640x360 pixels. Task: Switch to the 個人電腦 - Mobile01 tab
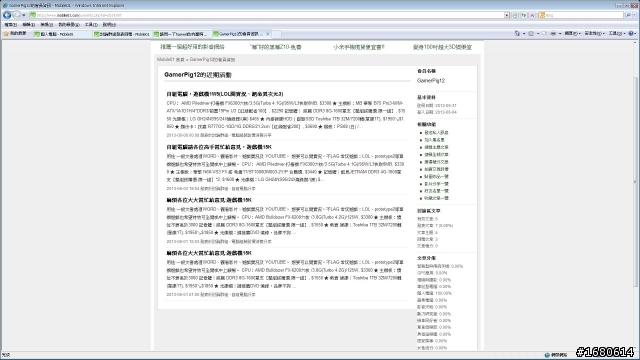[x=62, y=34]
